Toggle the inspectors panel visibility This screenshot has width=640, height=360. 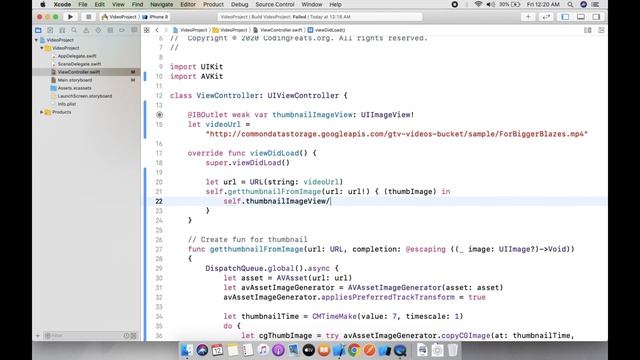pos(596,17)
